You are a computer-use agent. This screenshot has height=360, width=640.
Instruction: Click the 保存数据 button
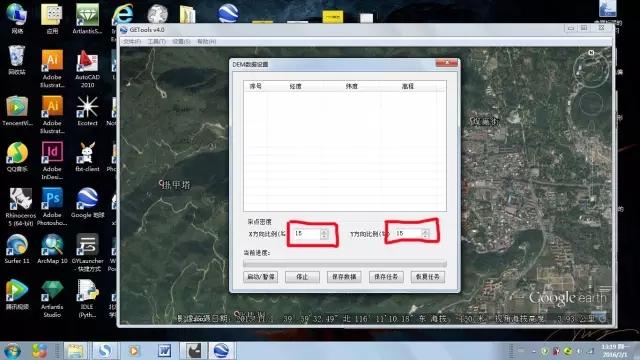pyautogui.click(x=344, y=277)
